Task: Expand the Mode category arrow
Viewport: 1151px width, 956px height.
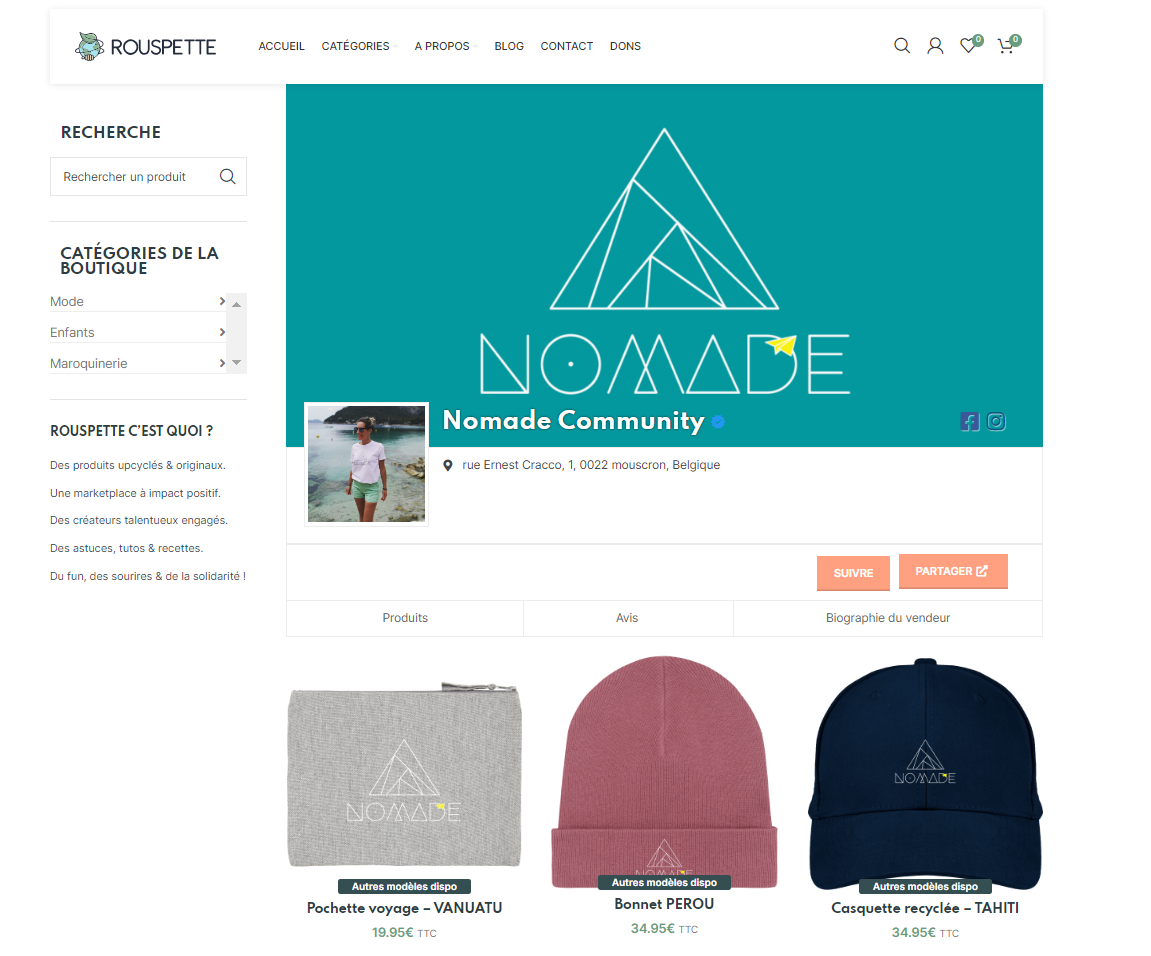Action: tap(222, 301)
